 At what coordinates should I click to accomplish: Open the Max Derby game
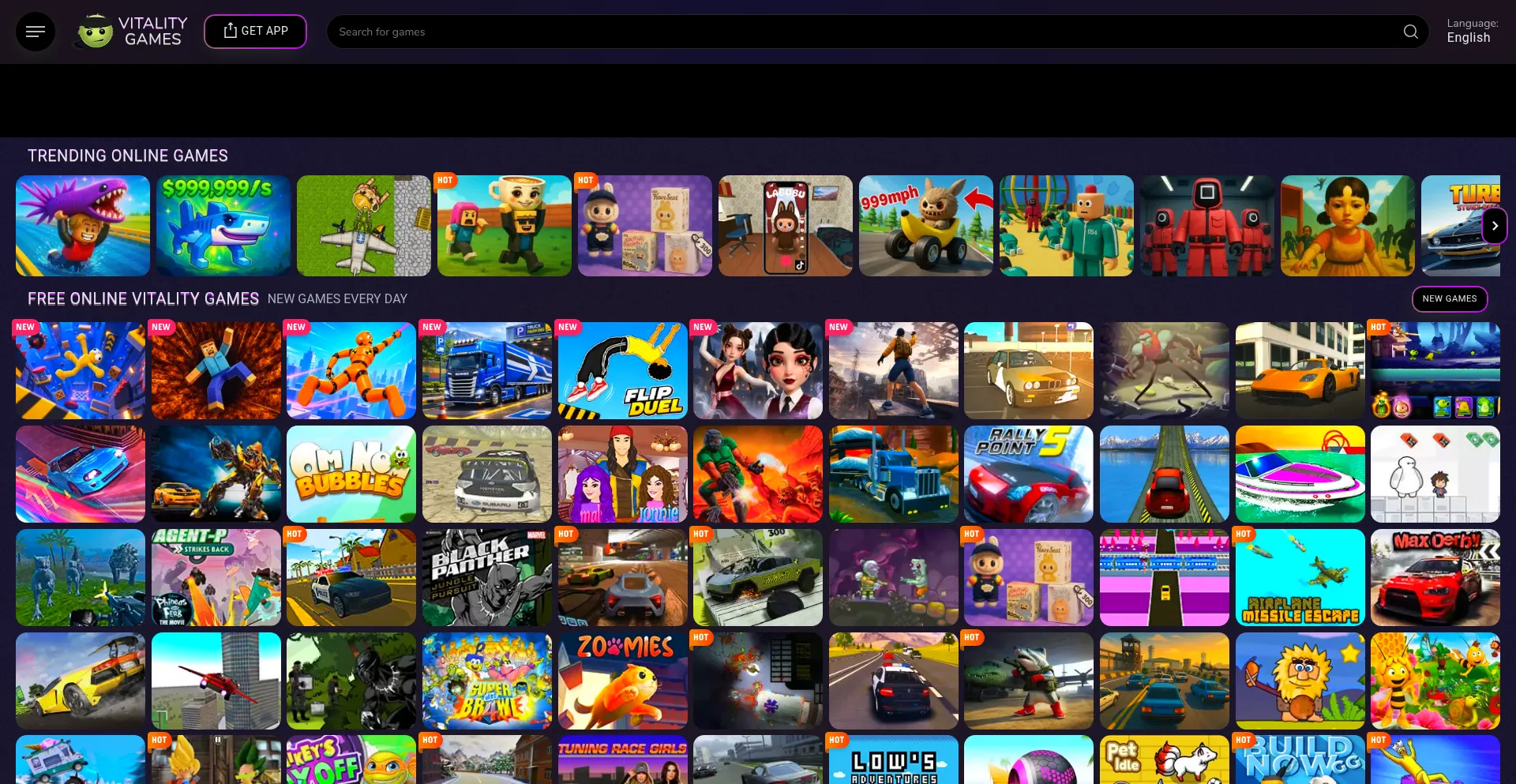coord(1435,577)
